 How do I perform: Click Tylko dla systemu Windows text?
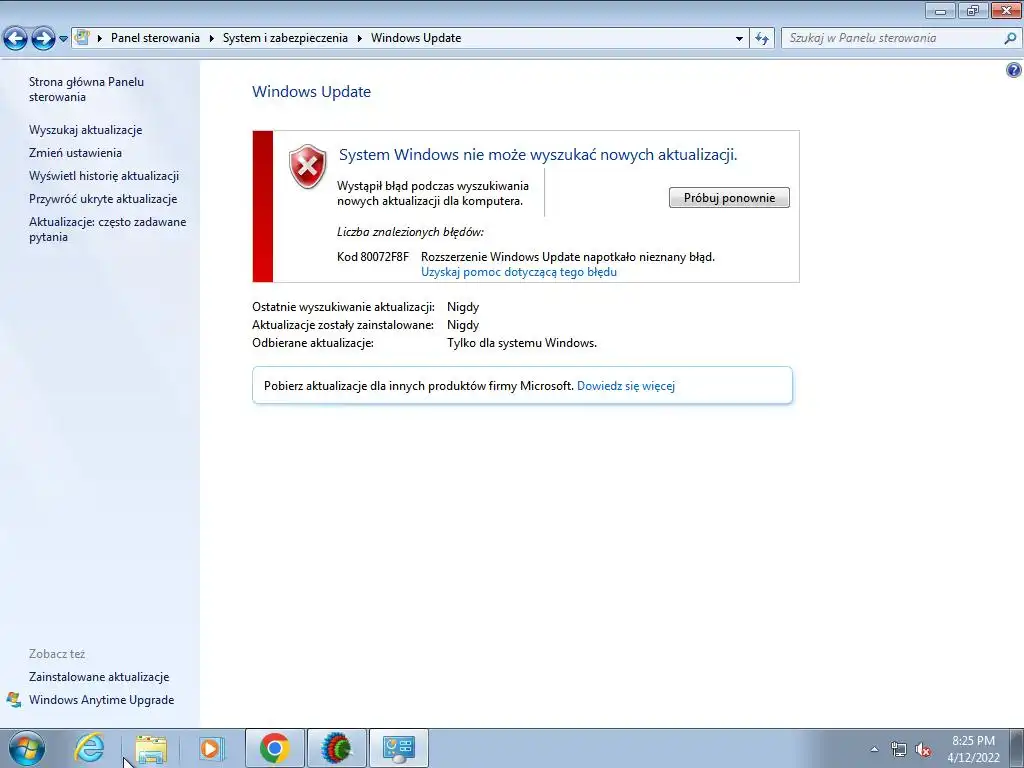click(522, 343)
